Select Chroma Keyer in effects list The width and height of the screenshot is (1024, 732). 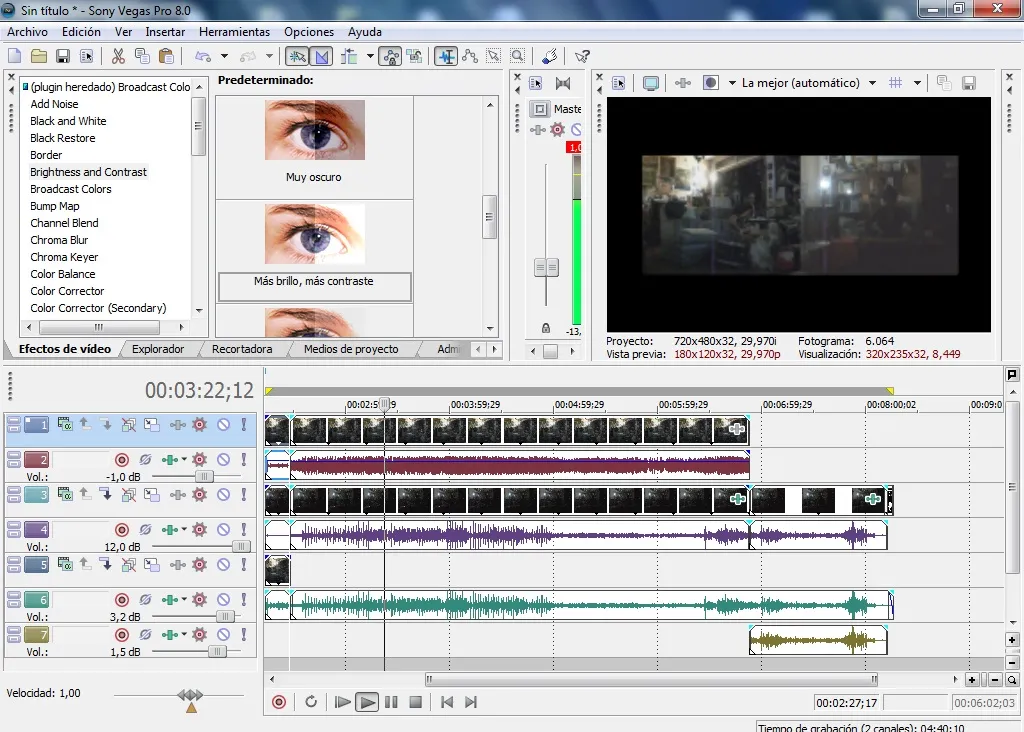tap(64, 257)
